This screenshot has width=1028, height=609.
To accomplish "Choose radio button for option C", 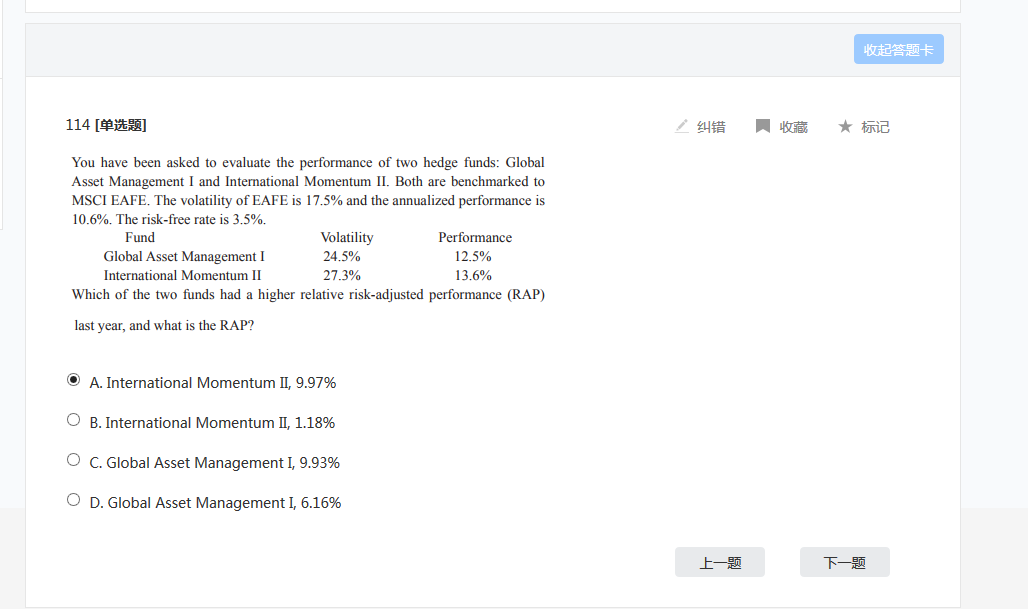I will (x=73, y=460).
